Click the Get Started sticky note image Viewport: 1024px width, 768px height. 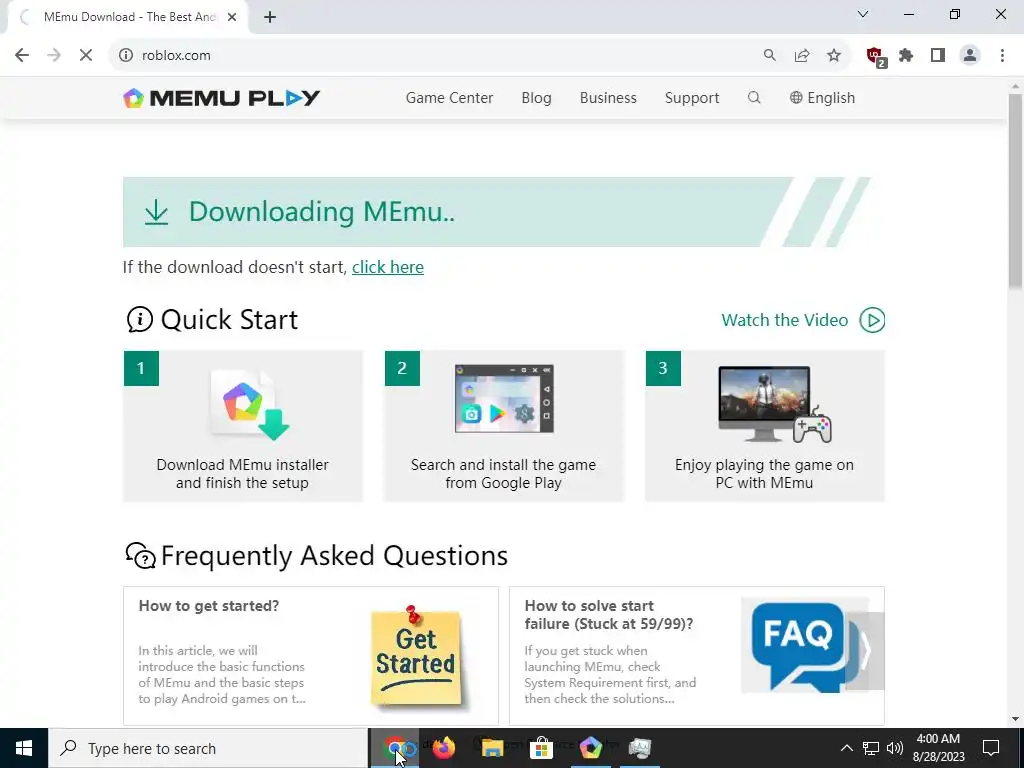click(x=415, y=655)
